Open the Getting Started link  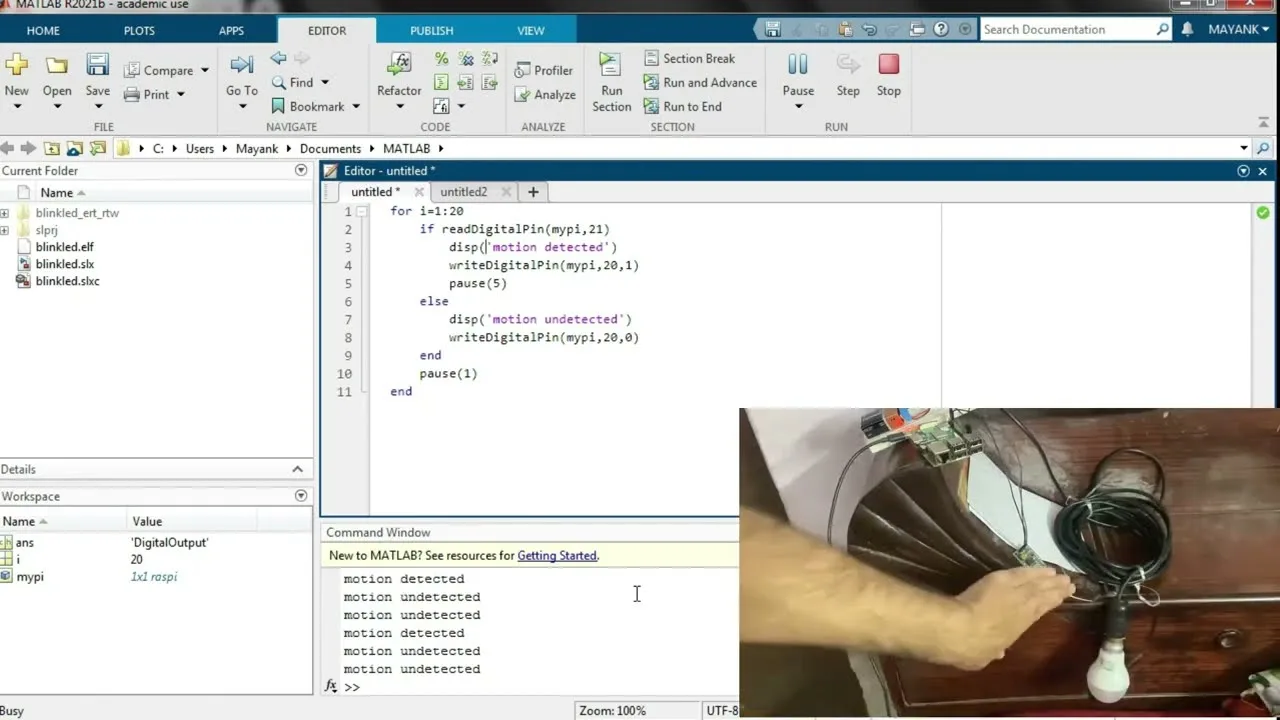click(x=556, y=556)
